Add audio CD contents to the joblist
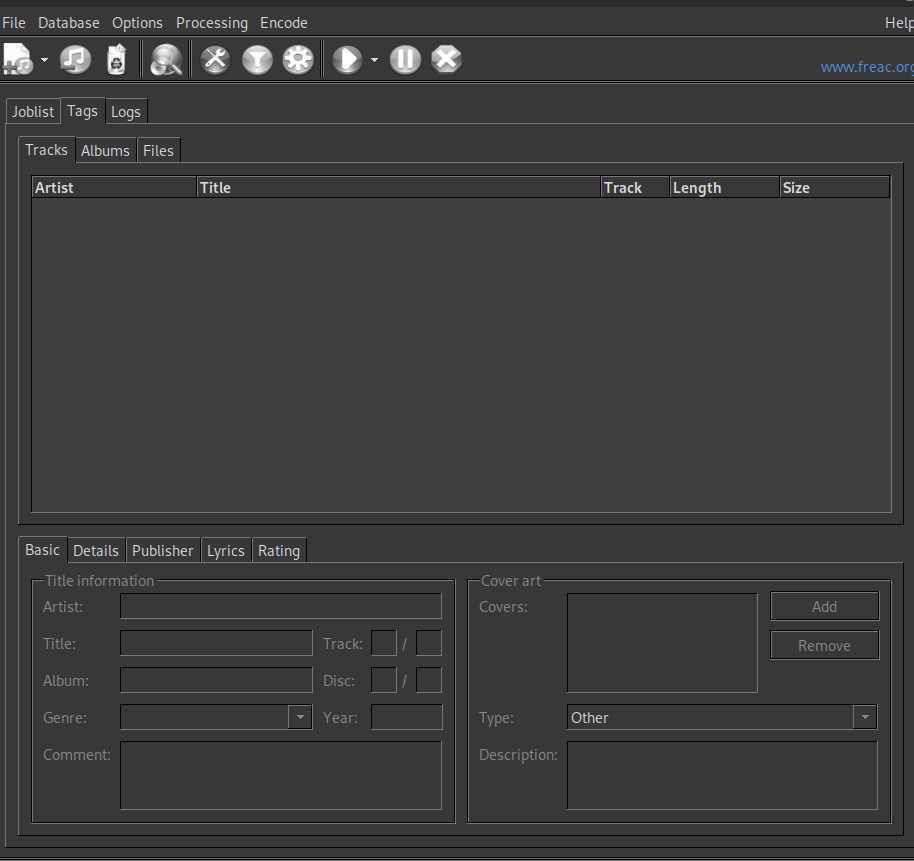Screen dimensions: 914x861 75,59
